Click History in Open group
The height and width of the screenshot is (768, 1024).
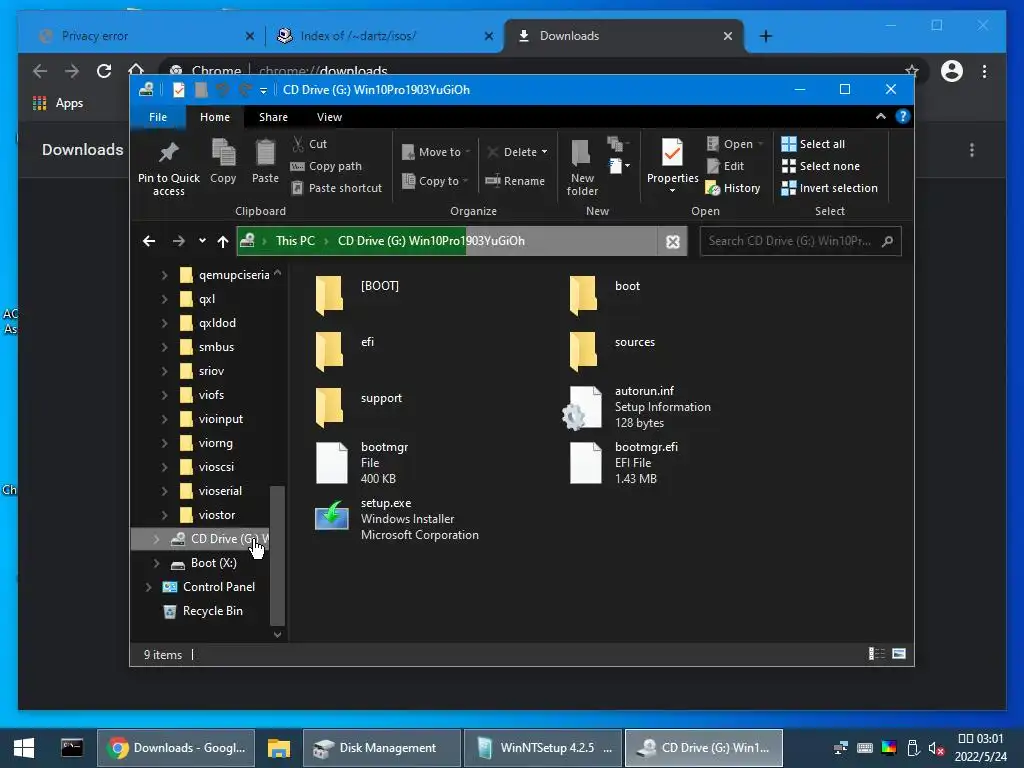click(733, 188)
